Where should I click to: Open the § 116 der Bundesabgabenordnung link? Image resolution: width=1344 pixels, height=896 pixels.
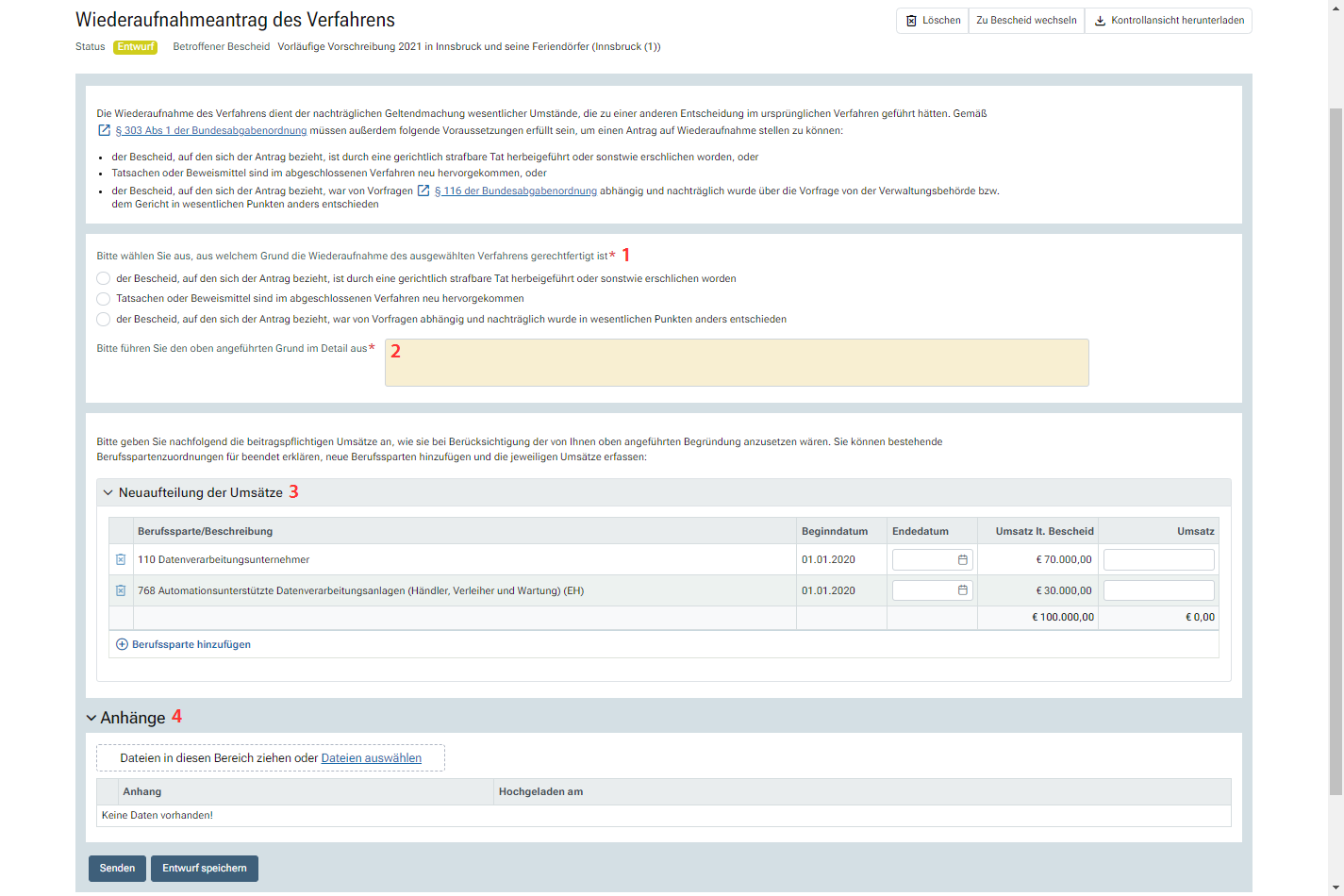(515, 191)
